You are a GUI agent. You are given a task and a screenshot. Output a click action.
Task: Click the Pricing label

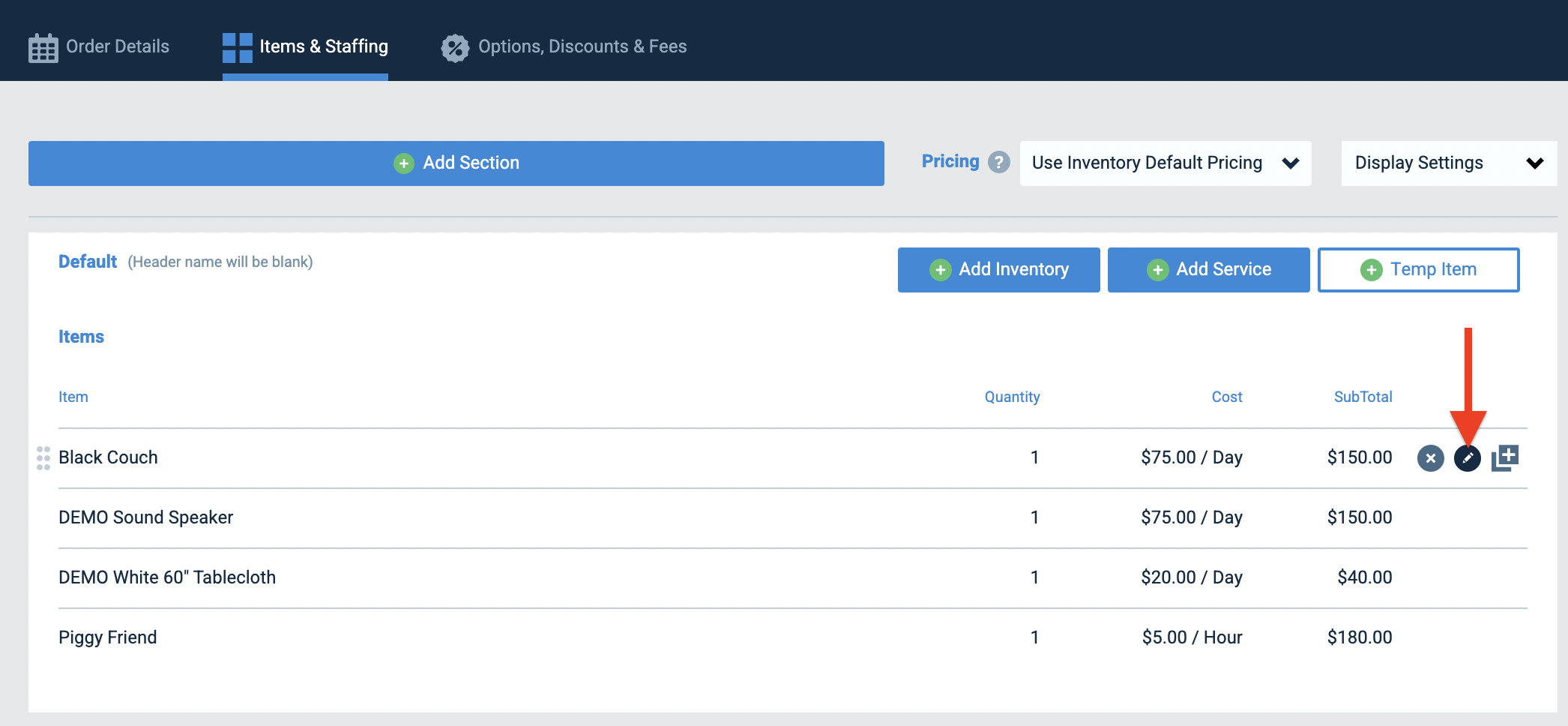[x=950, y=161]
